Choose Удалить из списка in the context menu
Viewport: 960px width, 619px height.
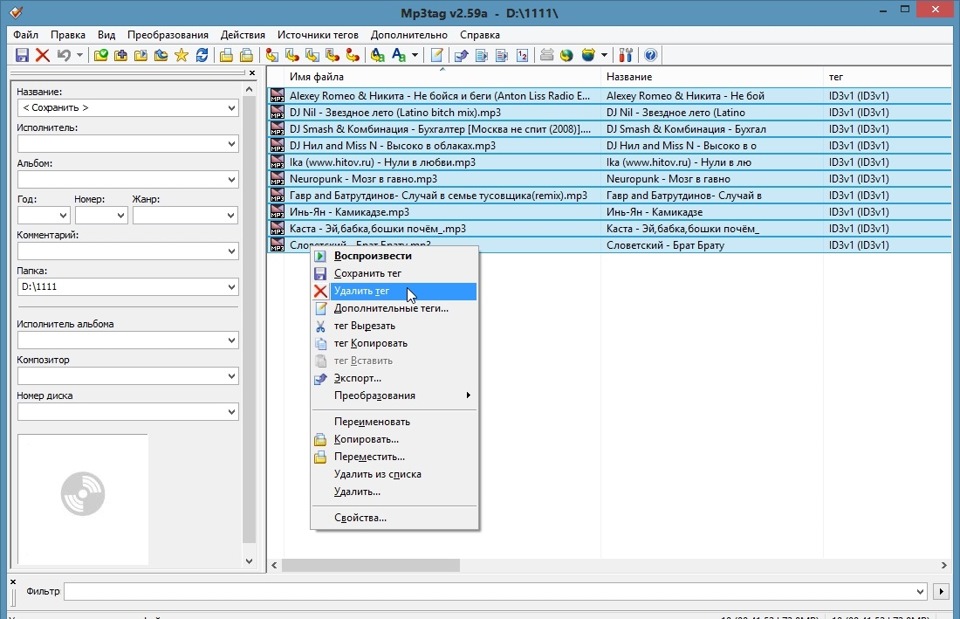[394, 475]
